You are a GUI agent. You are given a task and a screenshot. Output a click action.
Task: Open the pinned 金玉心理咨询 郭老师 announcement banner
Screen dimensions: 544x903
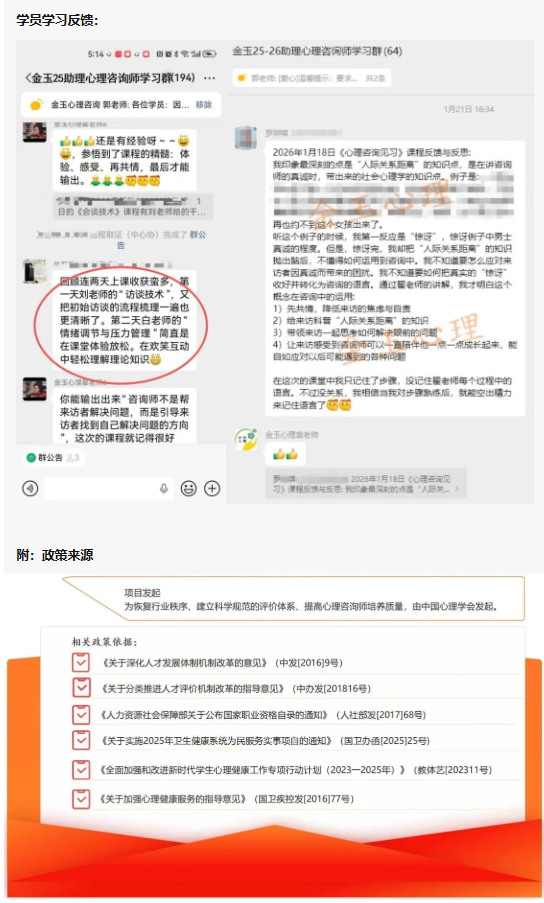point(121,105)
